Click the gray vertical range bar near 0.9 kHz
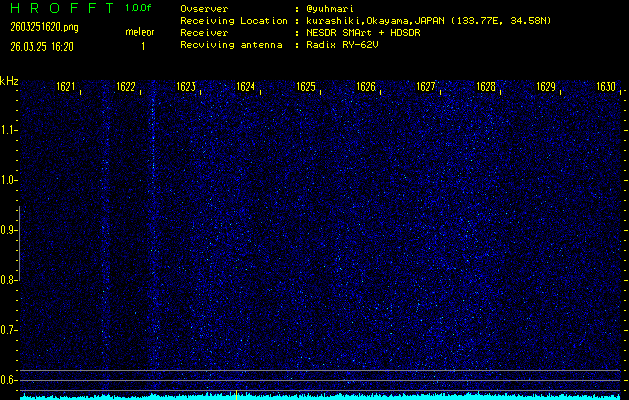This screenshot has width=629, height=400. tap(20, 243)
